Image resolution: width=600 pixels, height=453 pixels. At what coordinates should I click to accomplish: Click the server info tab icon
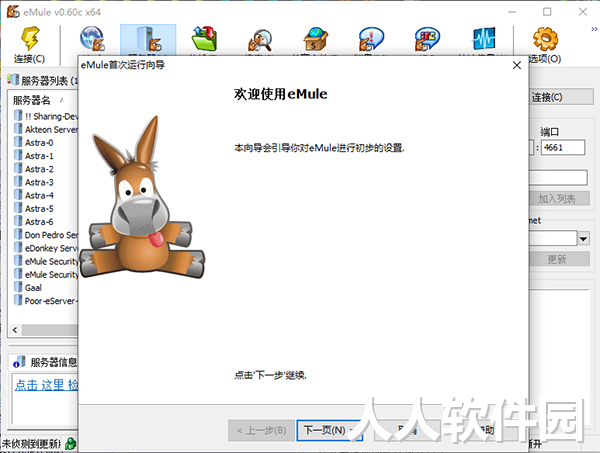19,362
